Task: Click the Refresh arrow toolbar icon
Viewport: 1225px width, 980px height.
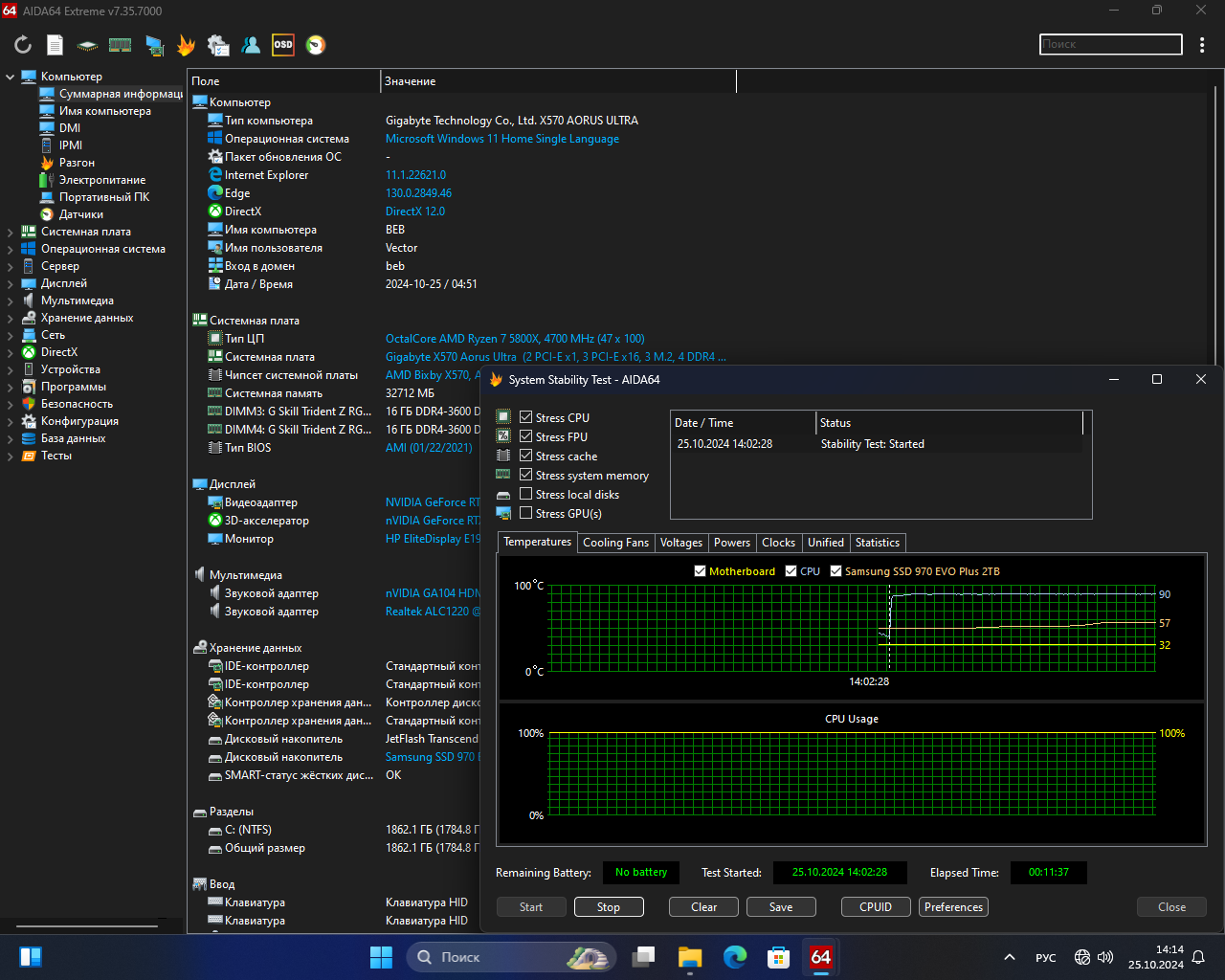Action: click(23, 45)
